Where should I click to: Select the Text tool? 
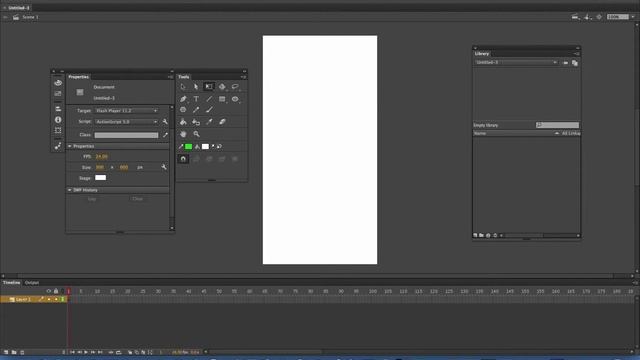(196, 99)
